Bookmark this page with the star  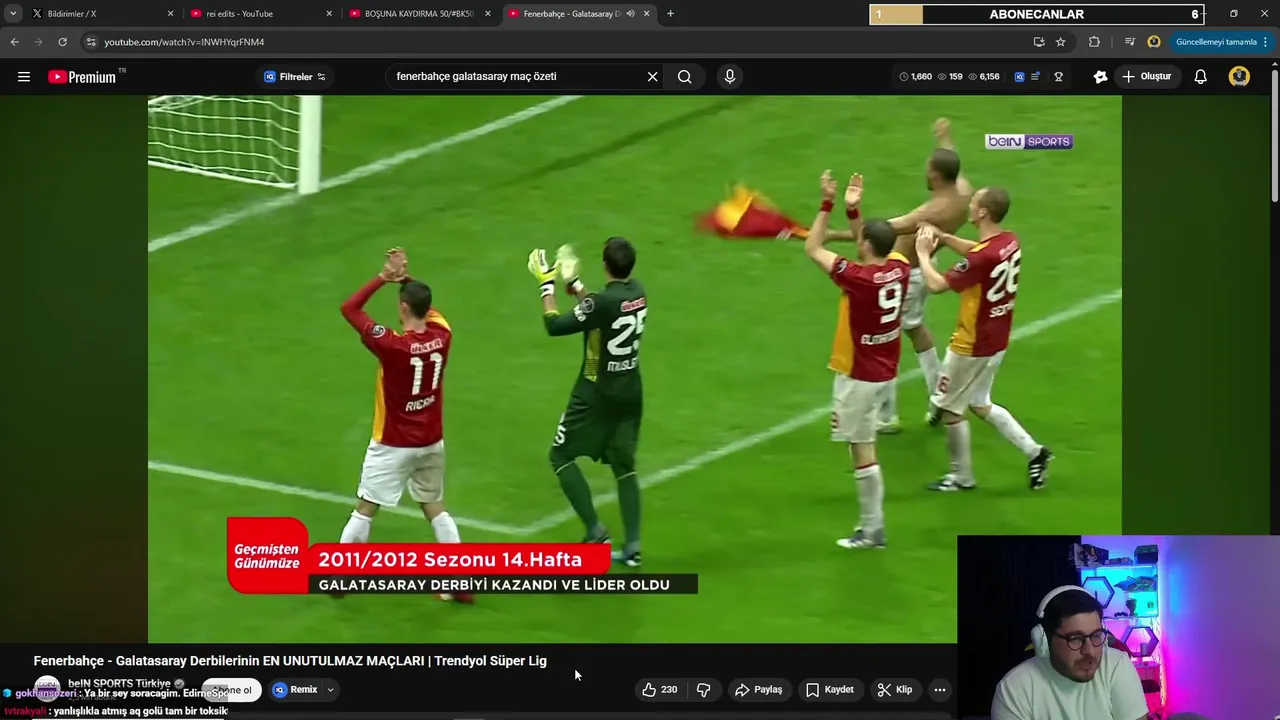pyautogui.click(x=1060, y=42)
